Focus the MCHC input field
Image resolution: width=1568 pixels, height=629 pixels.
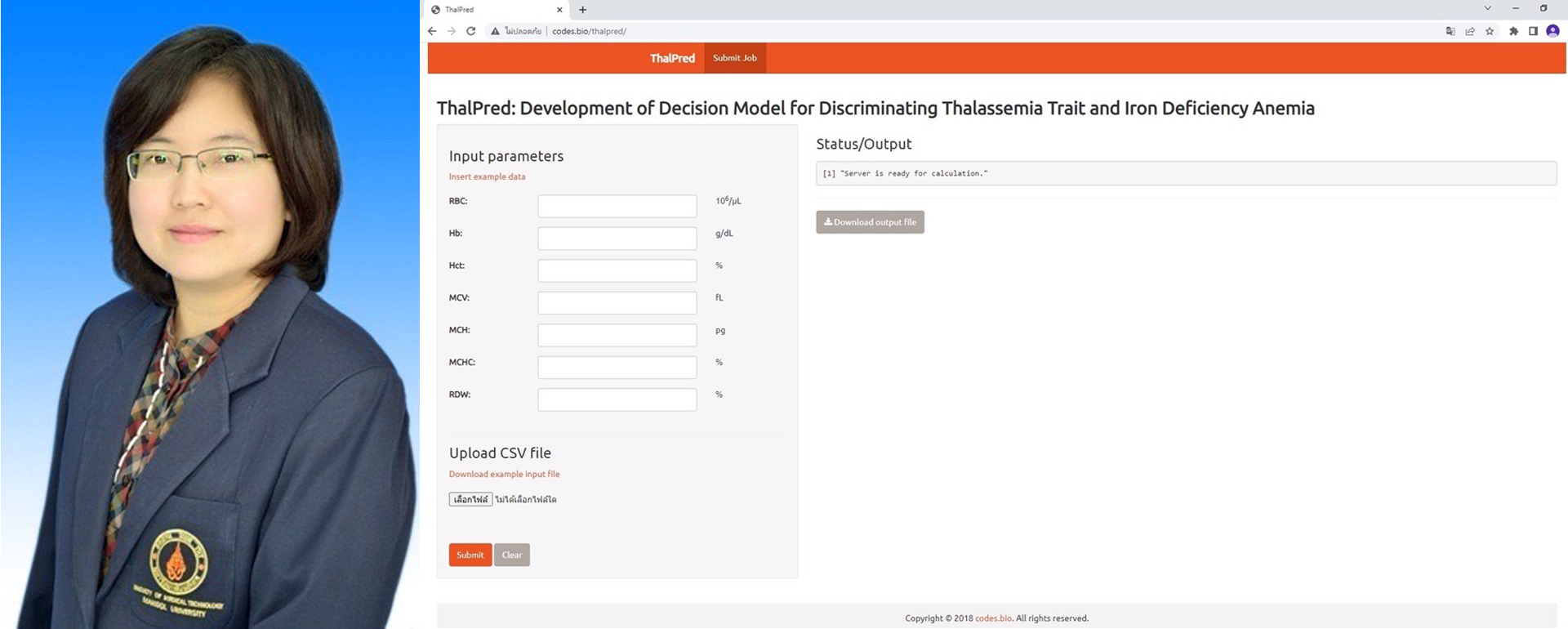point(617,368)
